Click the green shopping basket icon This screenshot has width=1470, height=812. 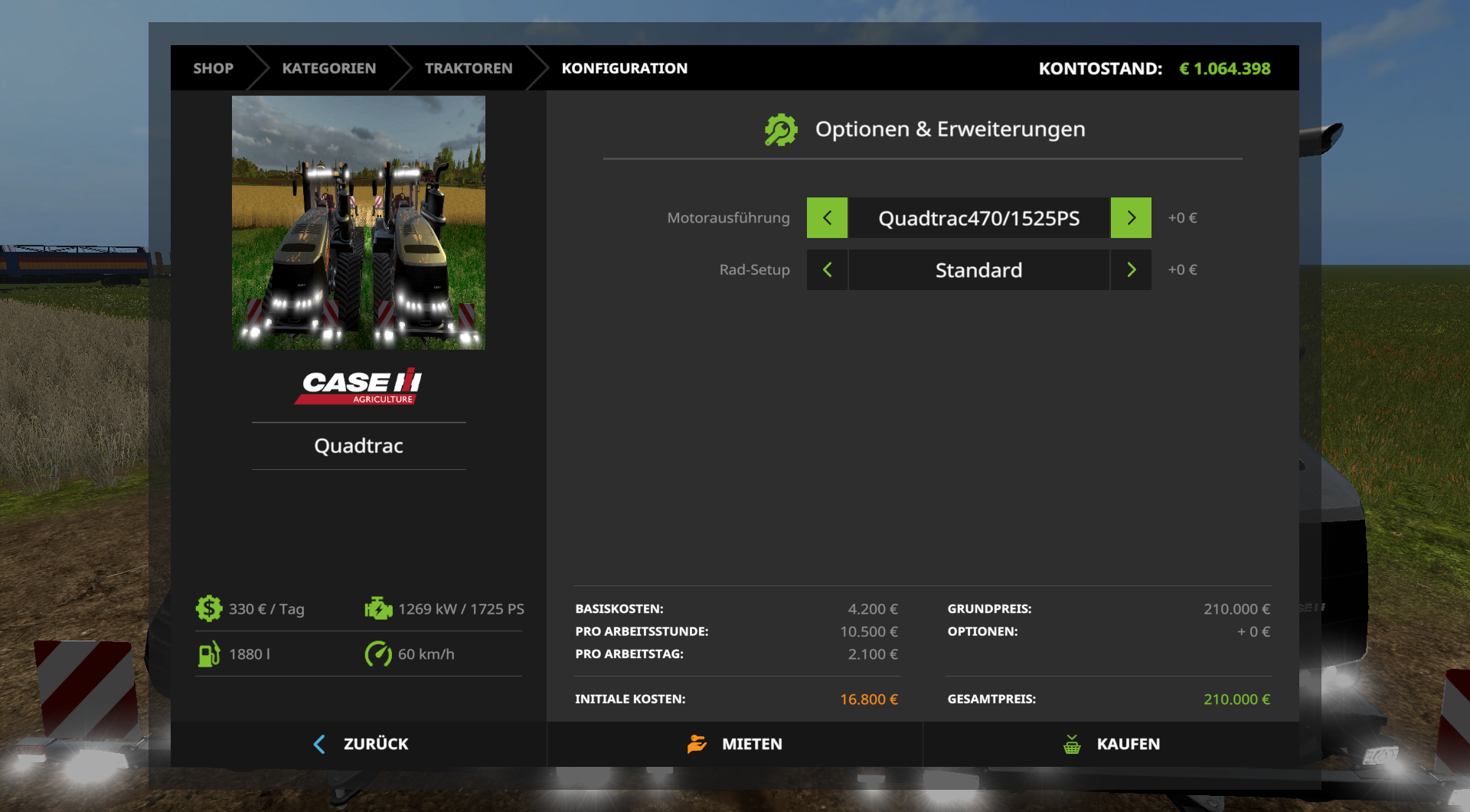tap(1072, 744)
